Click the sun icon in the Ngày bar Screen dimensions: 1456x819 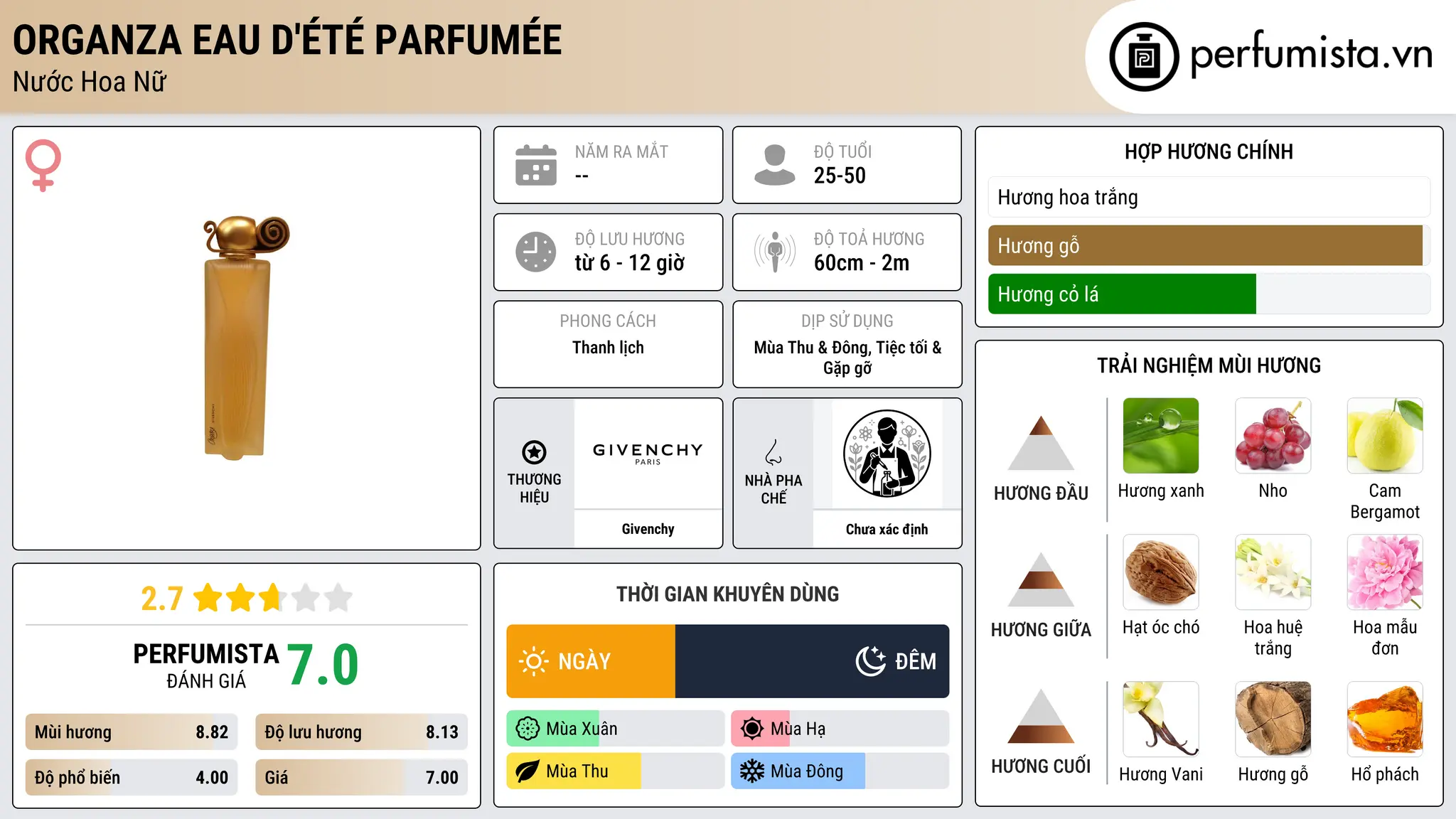point(533,661)
